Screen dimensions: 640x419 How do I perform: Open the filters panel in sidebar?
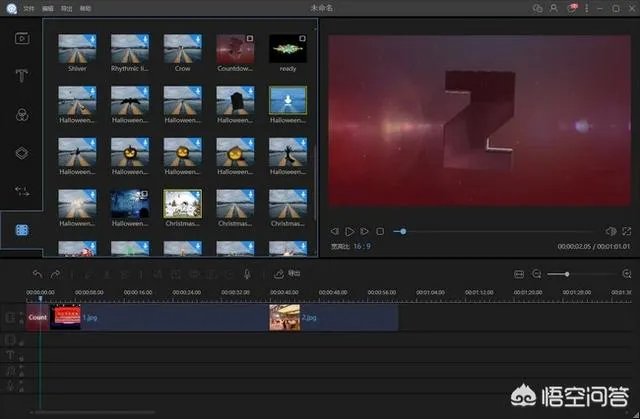21,114
